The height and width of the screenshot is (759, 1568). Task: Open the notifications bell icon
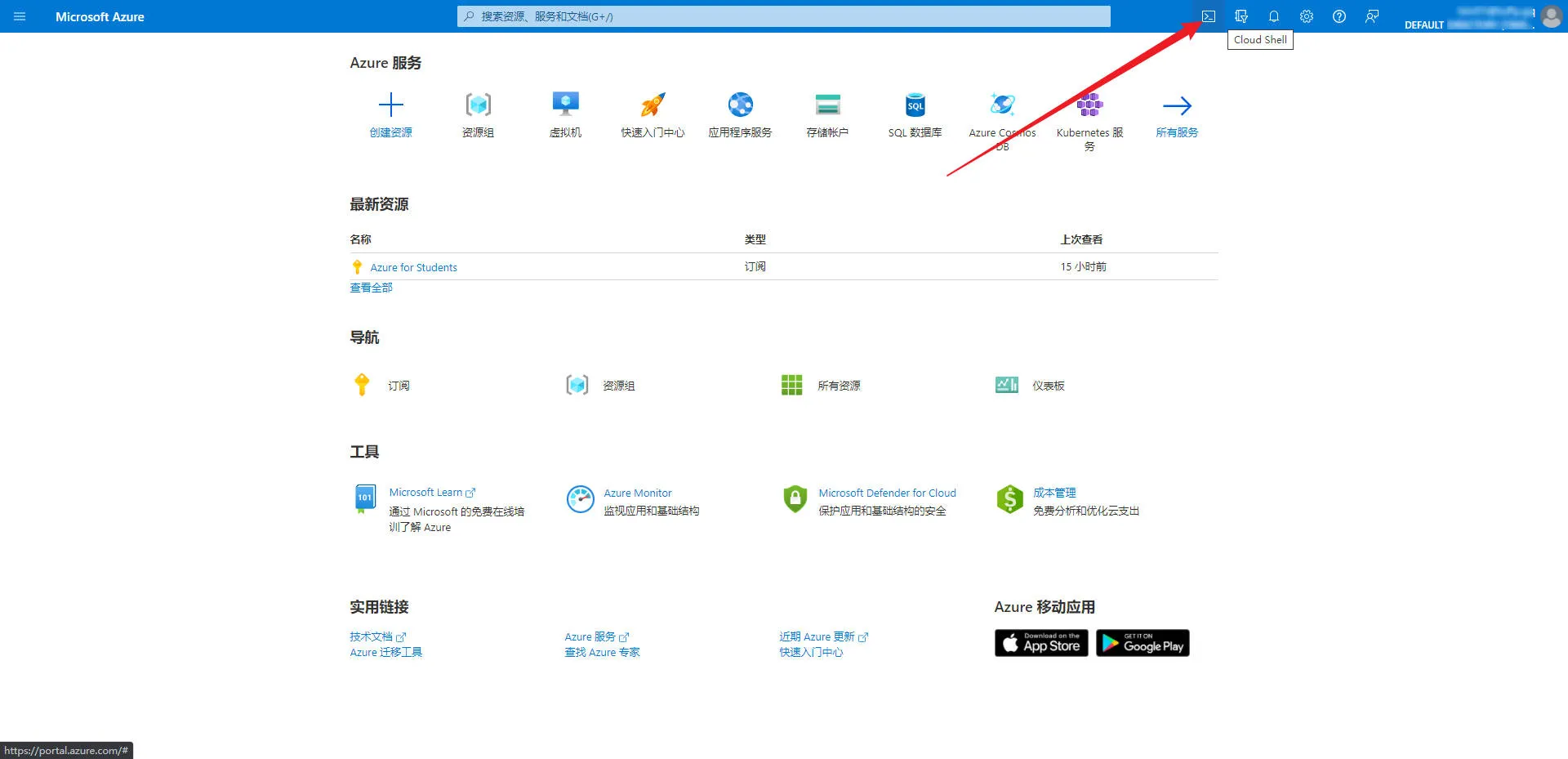pos(1274,16)
